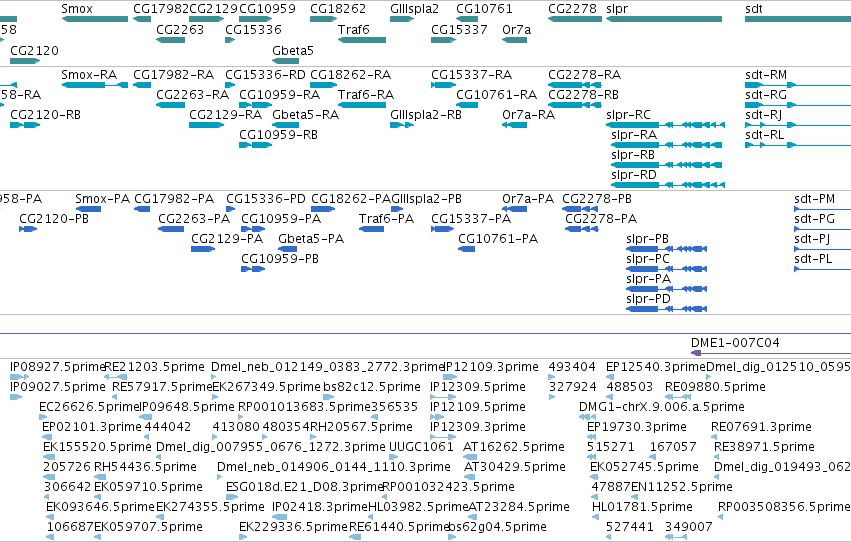This screenshot has width=851, height=542.
Task: Click the UUGC1061 EST label
Action: 421,447
